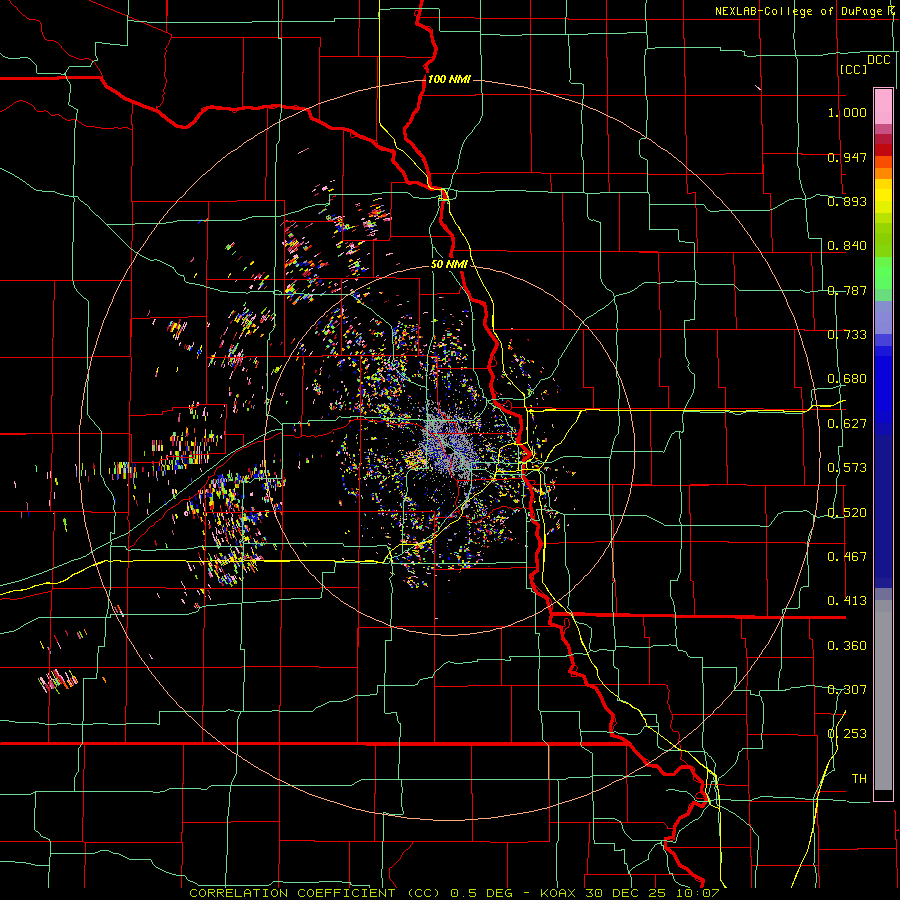Click the 0.360 scale value

(x=847, y=646)
